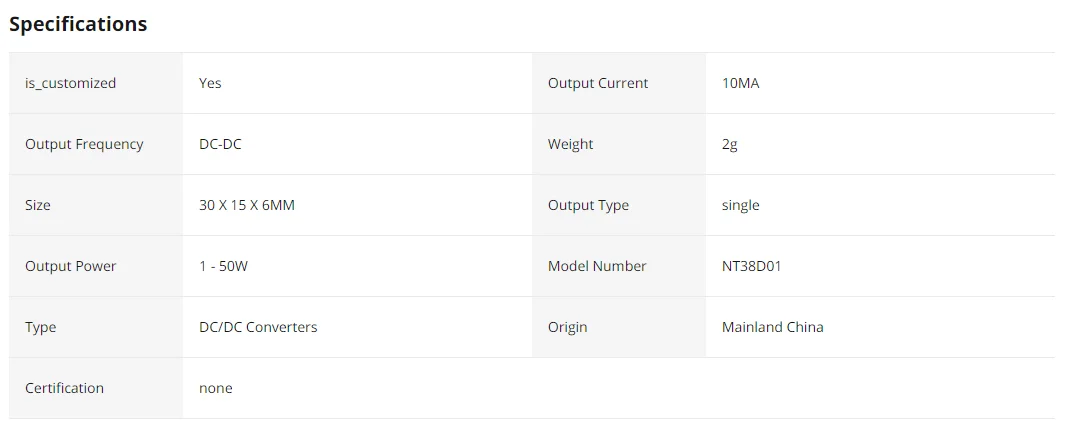The width and height of the screenshot is (1066, 425).
Task: Click the NT38D01 model number value
Action: pyautogui.click(x=751, y=266)
